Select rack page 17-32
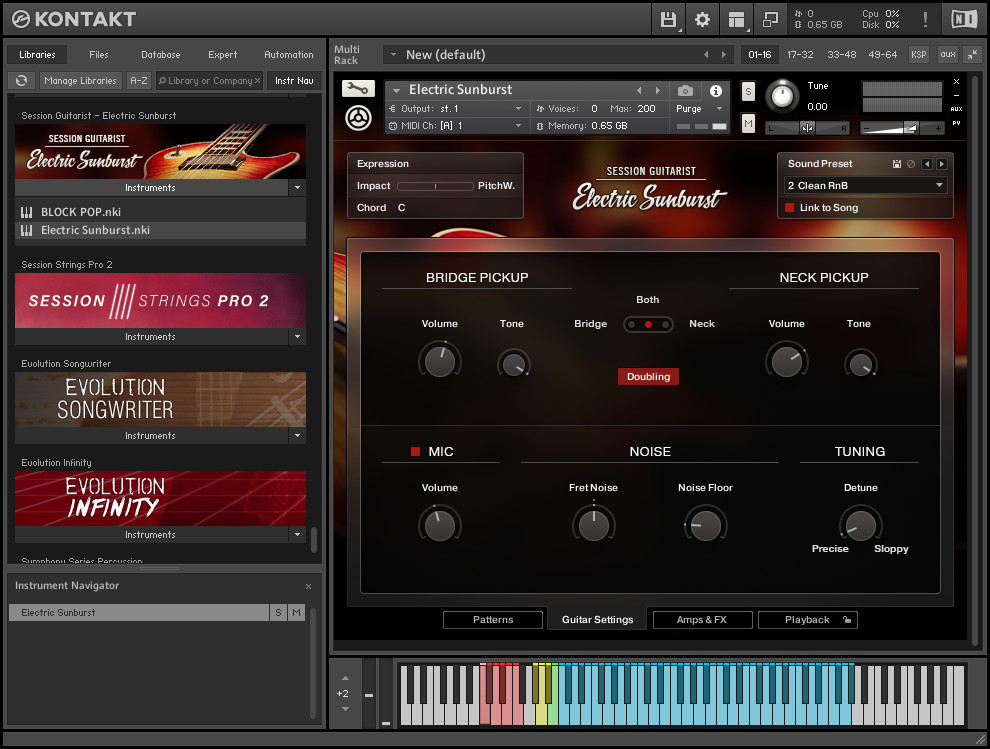This screenshot has width=990, height=749. (x=800, y=55)
